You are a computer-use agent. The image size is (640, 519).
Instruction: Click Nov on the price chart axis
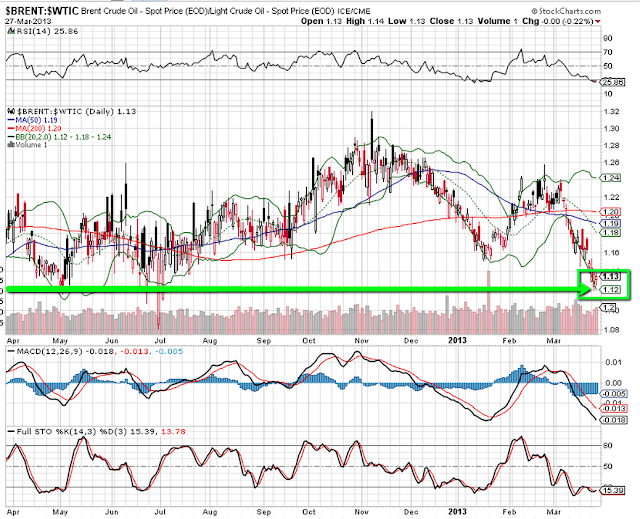[362, 341]
